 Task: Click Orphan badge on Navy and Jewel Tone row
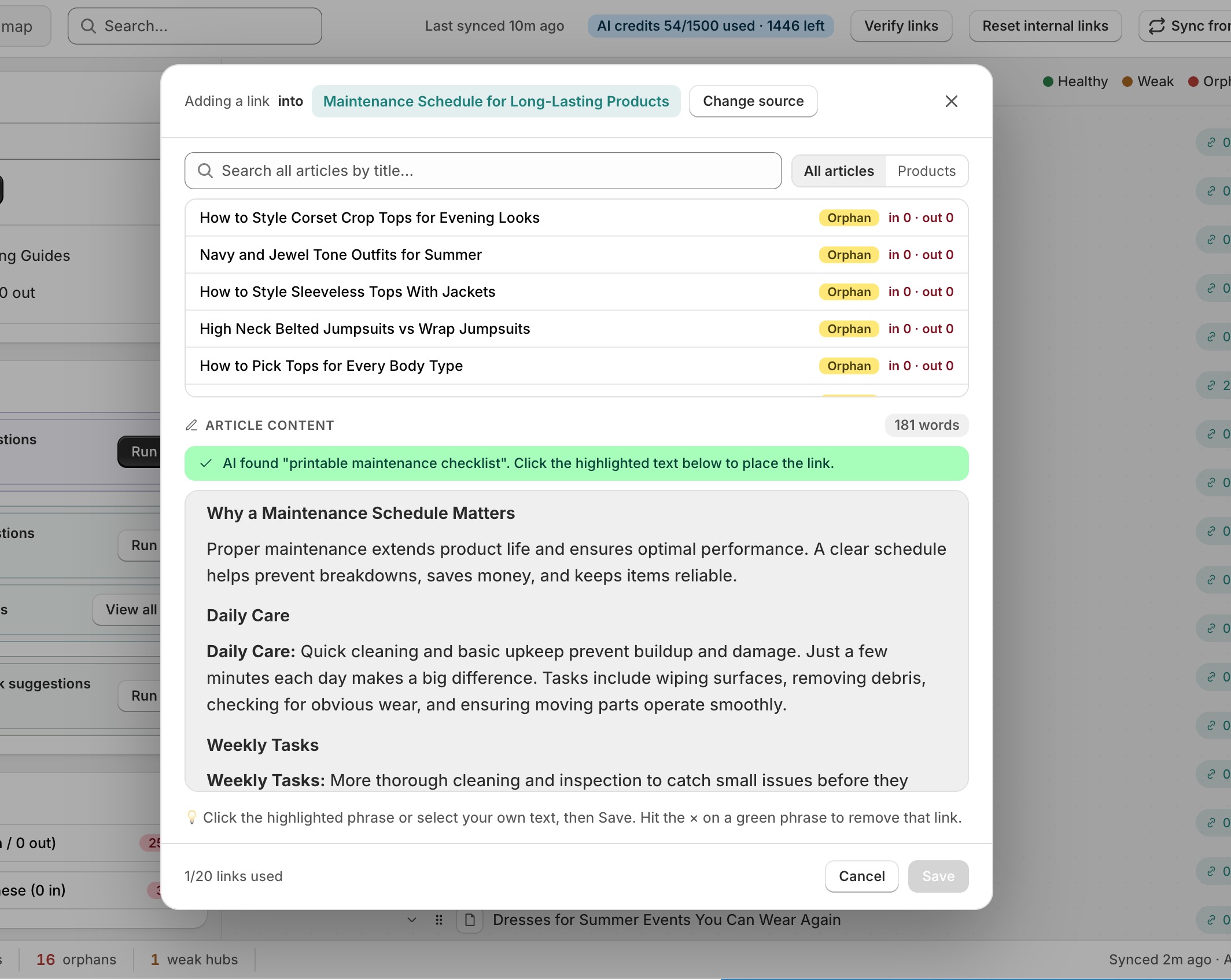coord(849,255)
